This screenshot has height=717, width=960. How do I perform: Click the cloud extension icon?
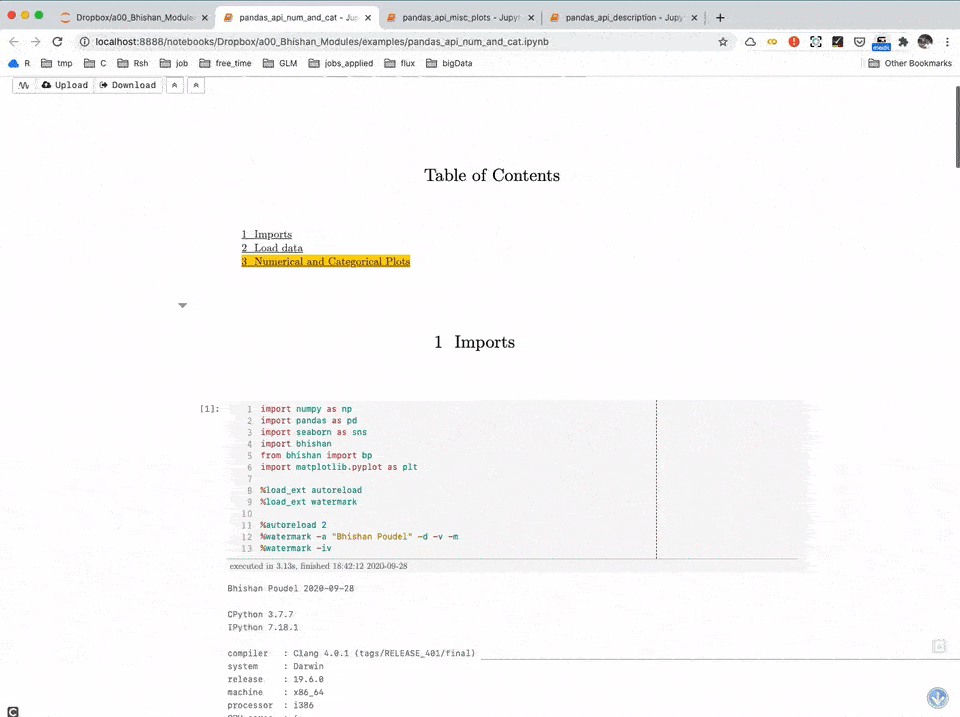tap(750, 42)
